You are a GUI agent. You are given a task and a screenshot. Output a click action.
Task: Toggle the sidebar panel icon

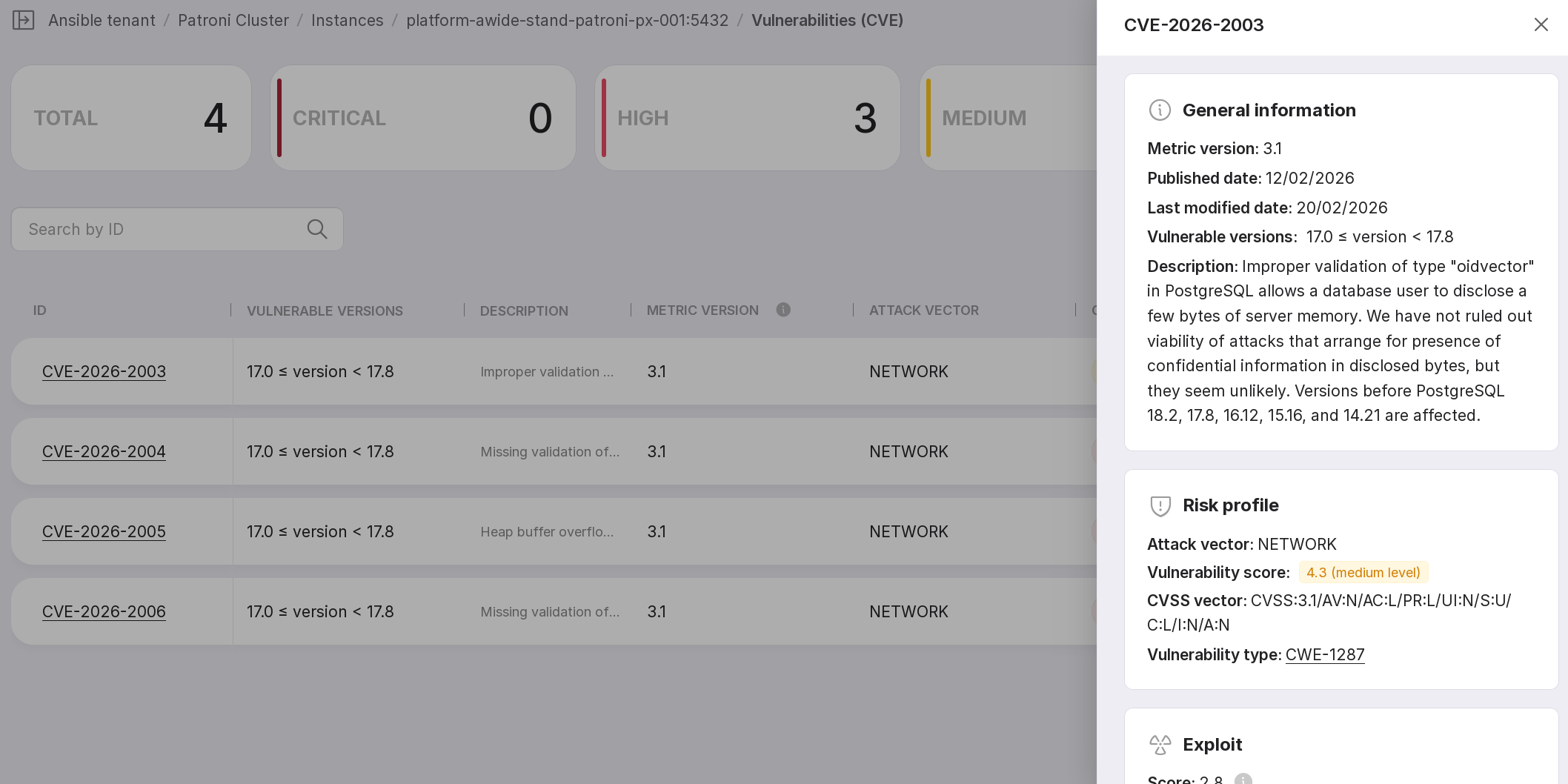[24, 20]
